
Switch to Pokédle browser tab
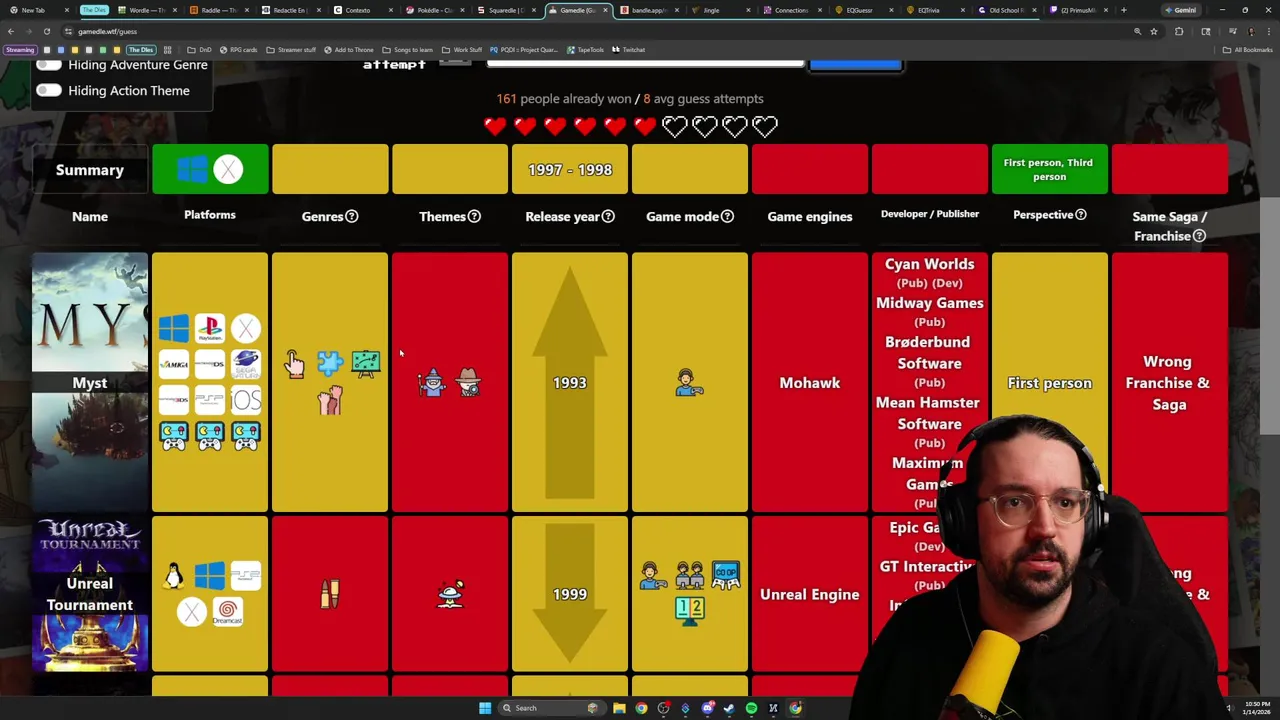435,10
